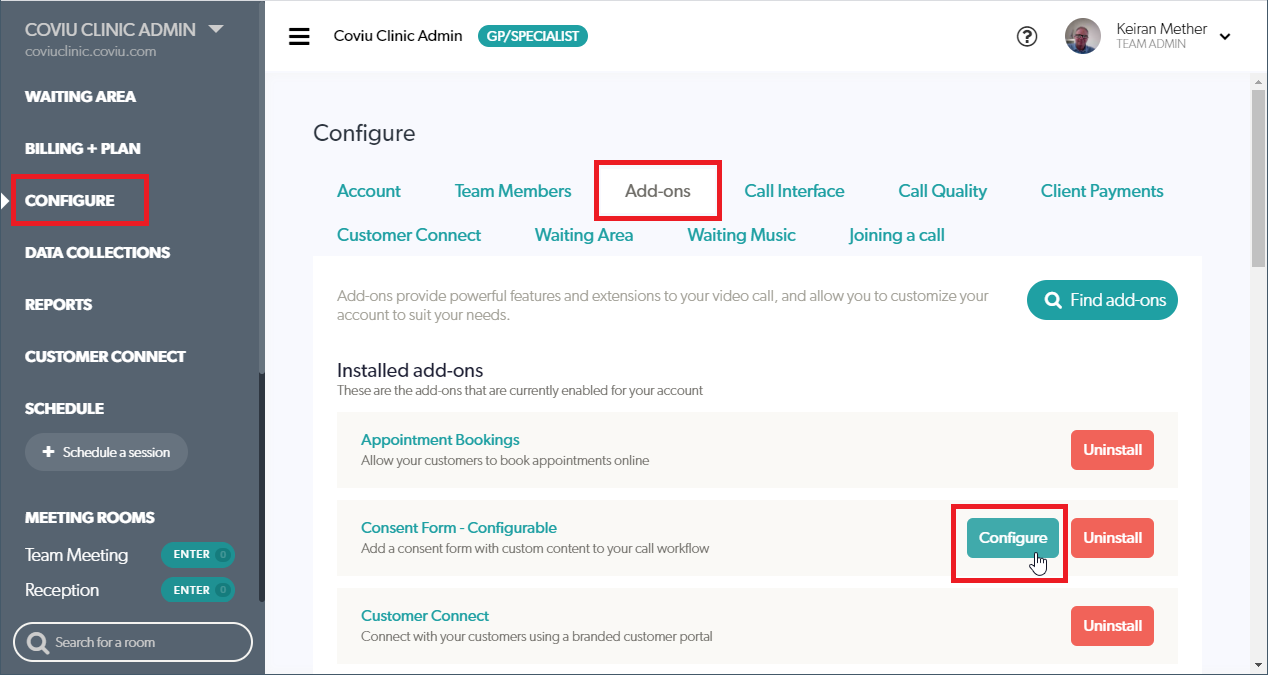Image resolution: width=1268 pixels, height=675 pixels.
Task: Select the Schedule sidebar heading
Action: tap(64, 409)
